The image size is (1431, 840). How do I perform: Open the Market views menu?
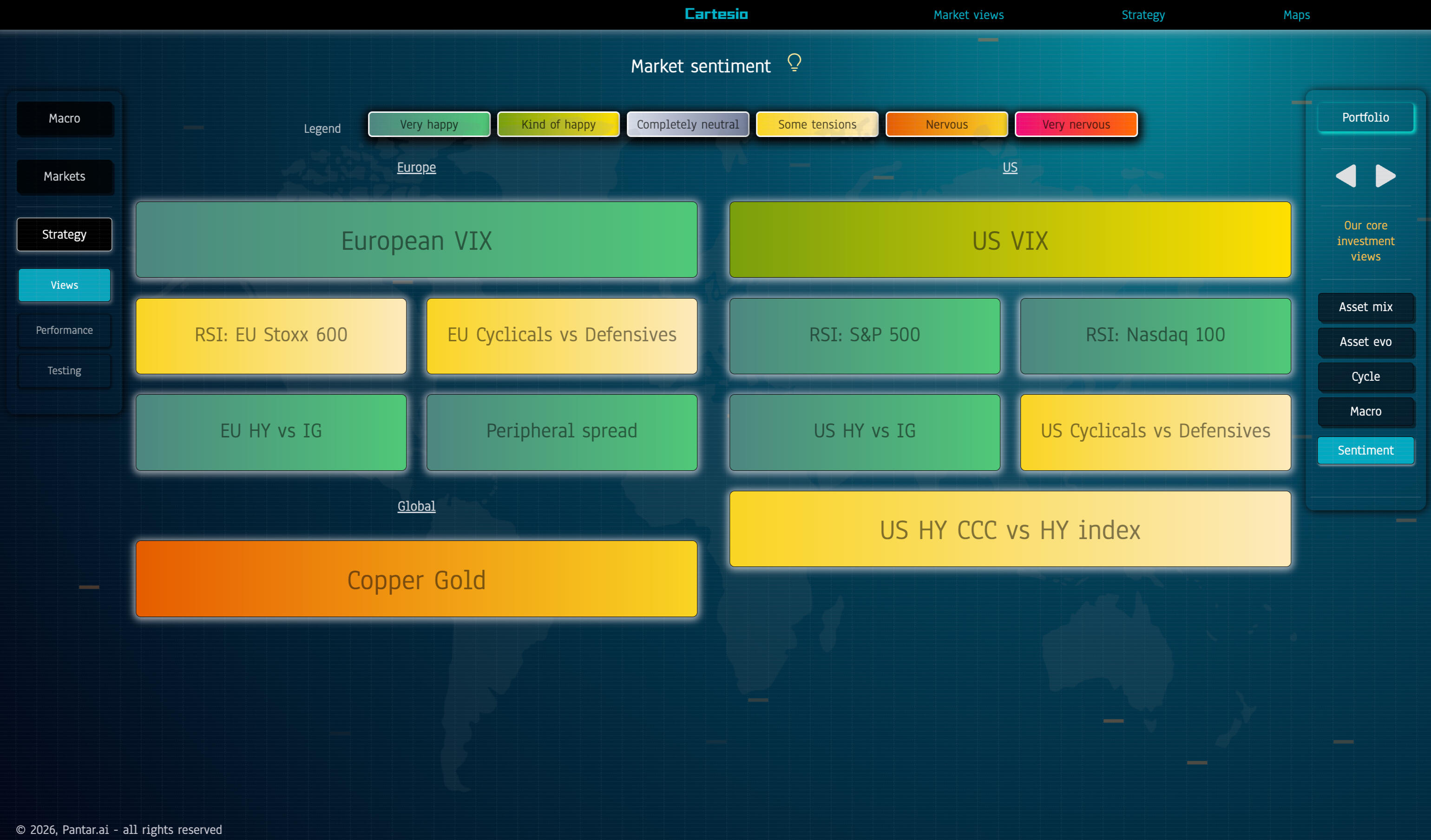coord(968,15)
